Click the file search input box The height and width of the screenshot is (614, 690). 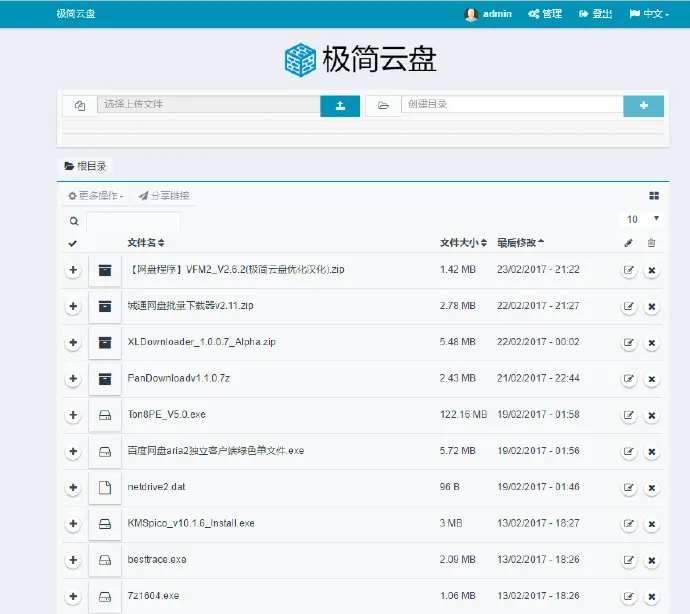click(x=133, y=221)
